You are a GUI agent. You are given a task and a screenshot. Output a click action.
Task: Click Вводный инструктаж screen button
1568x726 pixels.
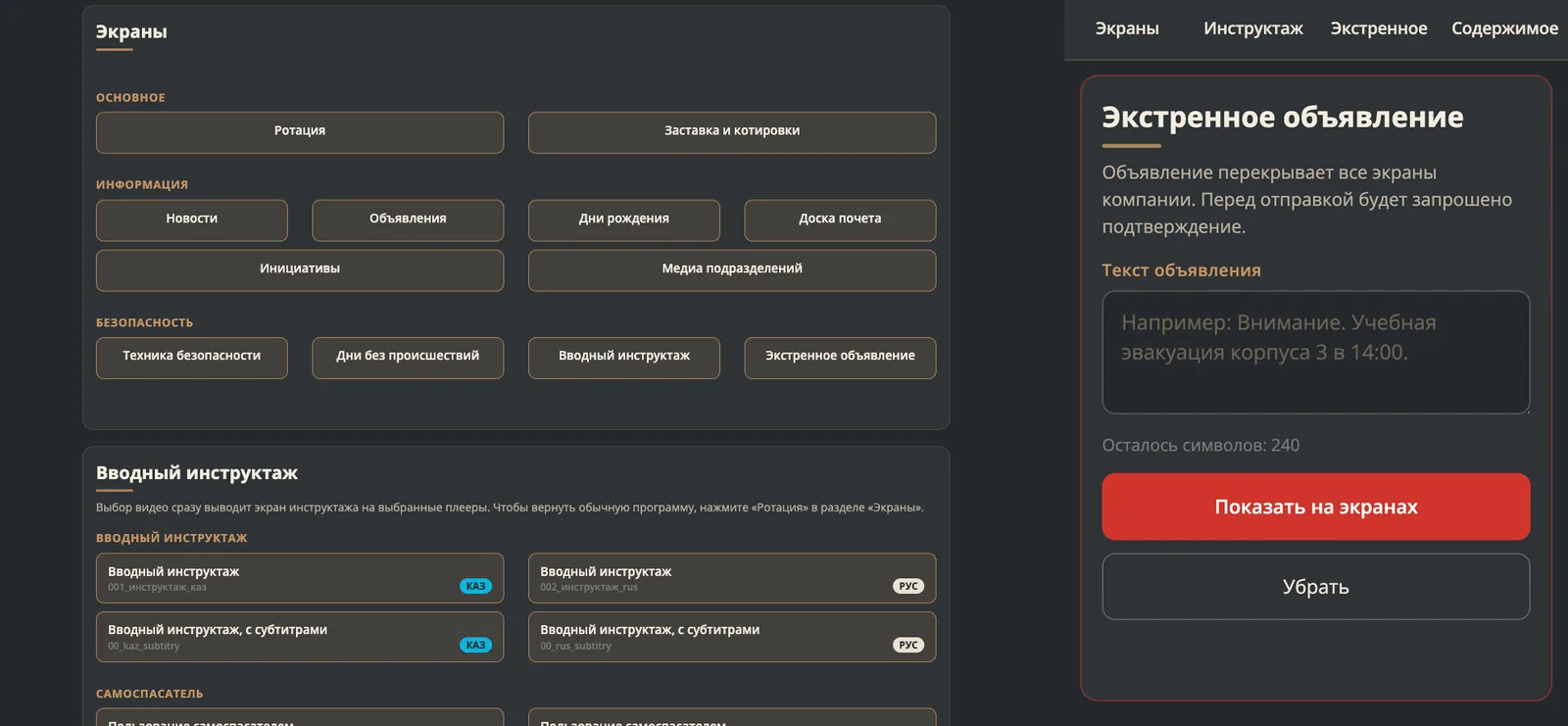[624, 358]
